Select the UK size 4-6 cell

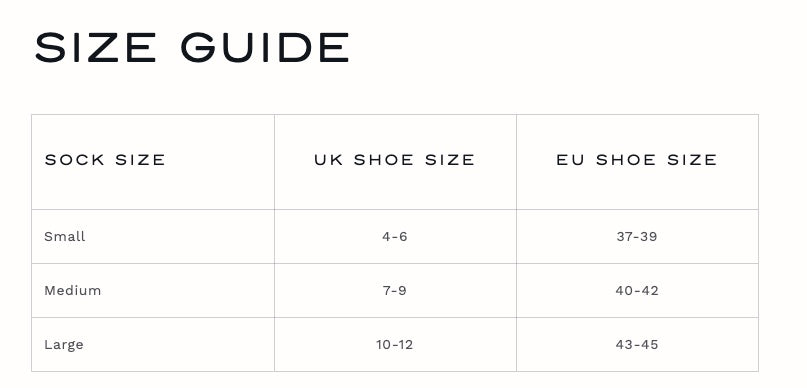395,236
